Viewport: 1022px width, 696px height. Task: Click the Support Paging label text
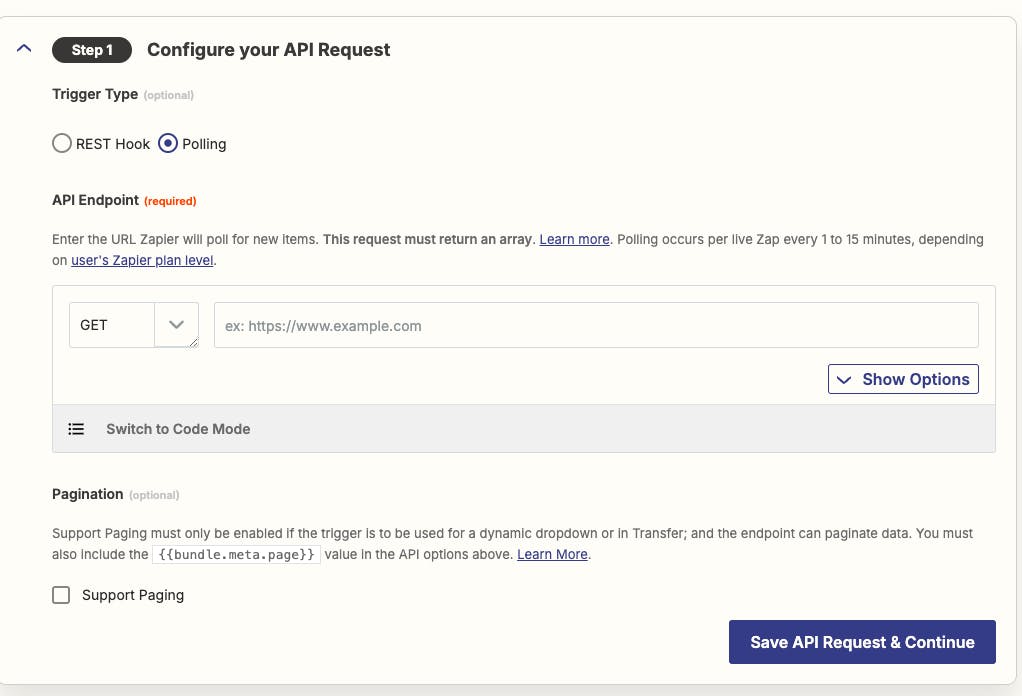click(133, 595)
